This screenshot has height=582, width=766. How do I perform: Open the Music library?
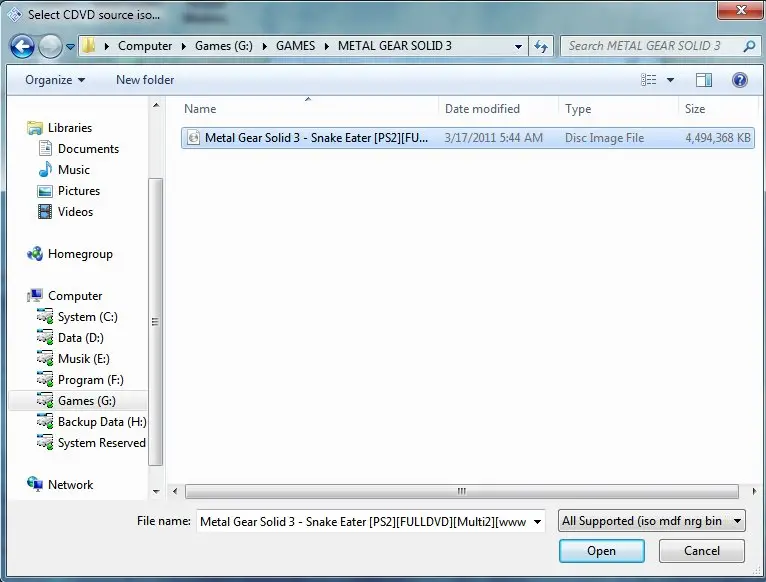pos(74,170)
